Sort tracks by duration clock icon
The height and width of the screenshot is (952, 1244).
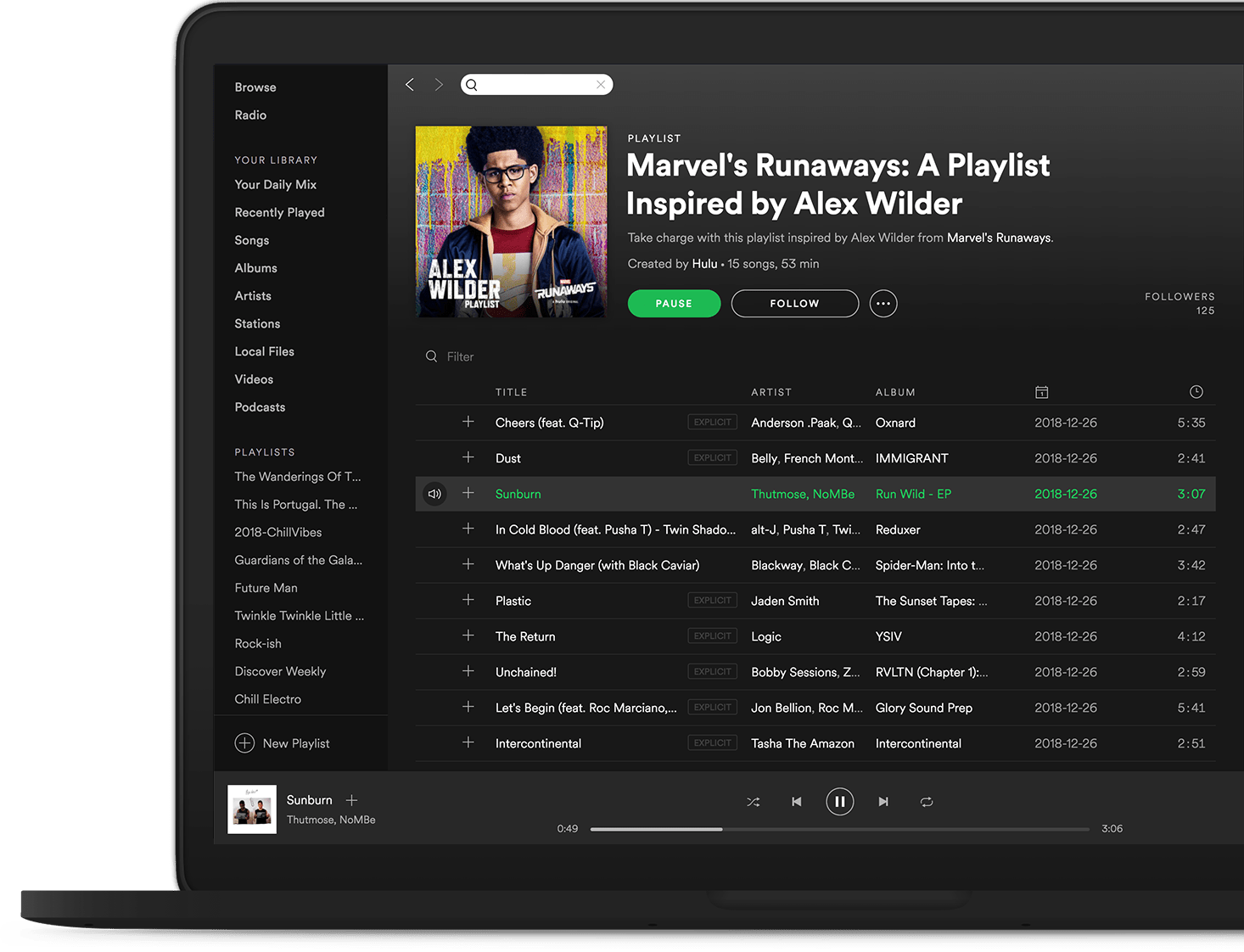[x=1196, y=392]
